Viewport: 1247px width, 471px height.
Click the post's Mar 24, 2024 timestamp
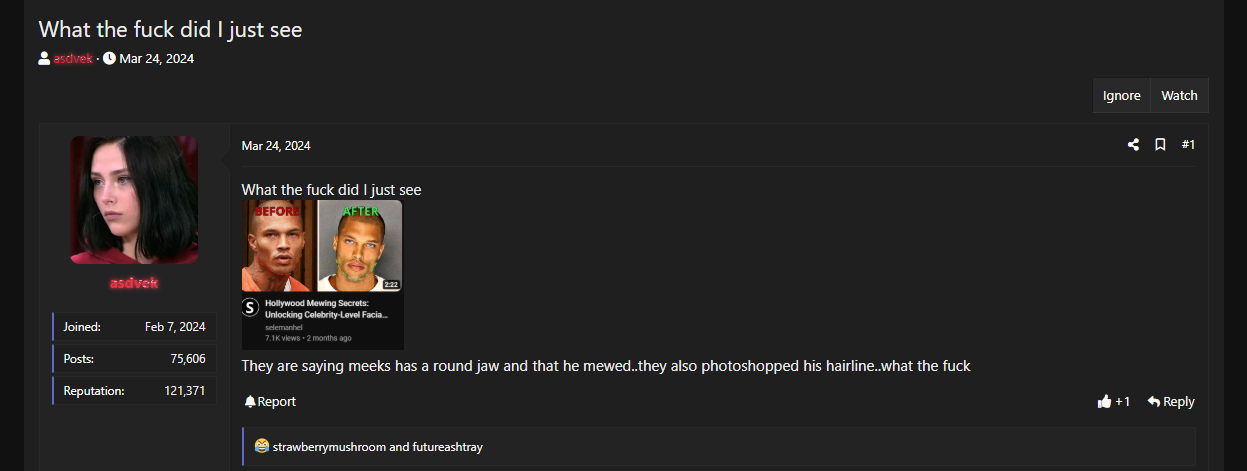click(x=276, y=146)
